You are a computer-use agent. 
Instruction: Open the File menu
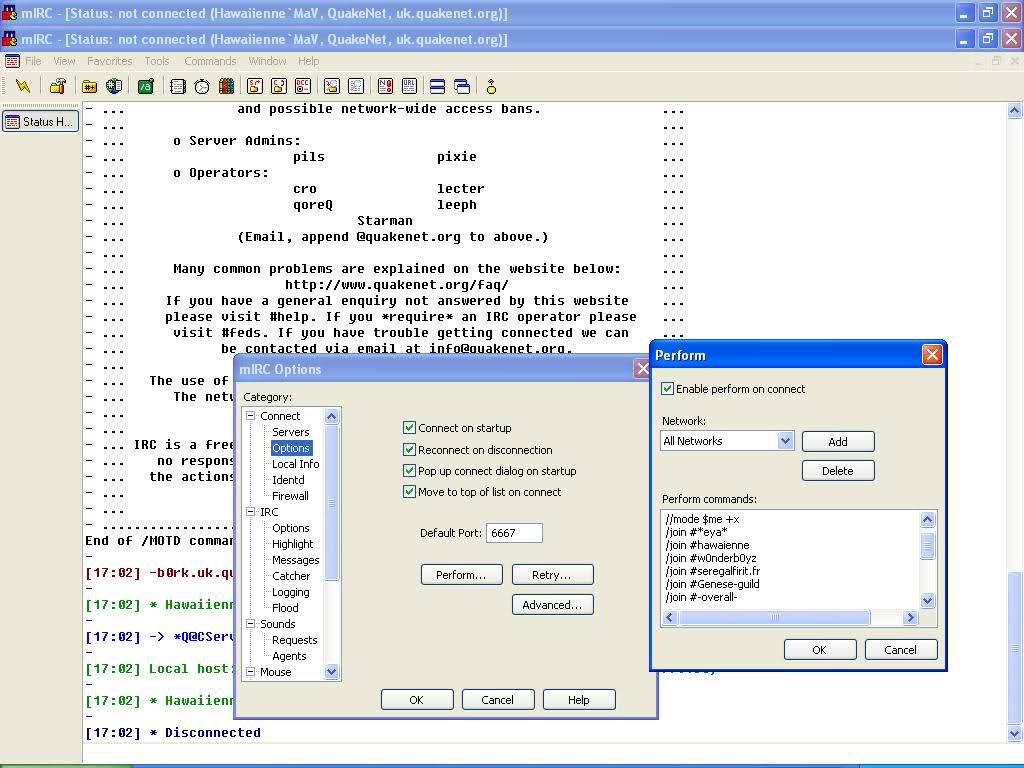click(x=33, y=61)
